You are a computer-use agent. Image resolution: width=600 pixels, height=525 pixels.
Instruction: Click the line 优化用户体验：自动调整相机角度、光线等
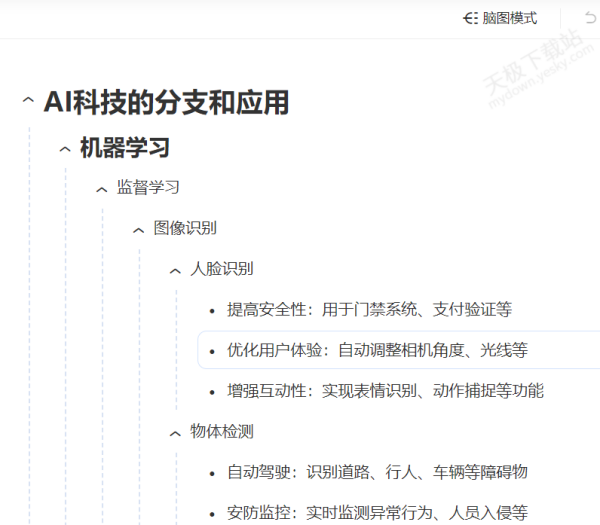point(377,350)
